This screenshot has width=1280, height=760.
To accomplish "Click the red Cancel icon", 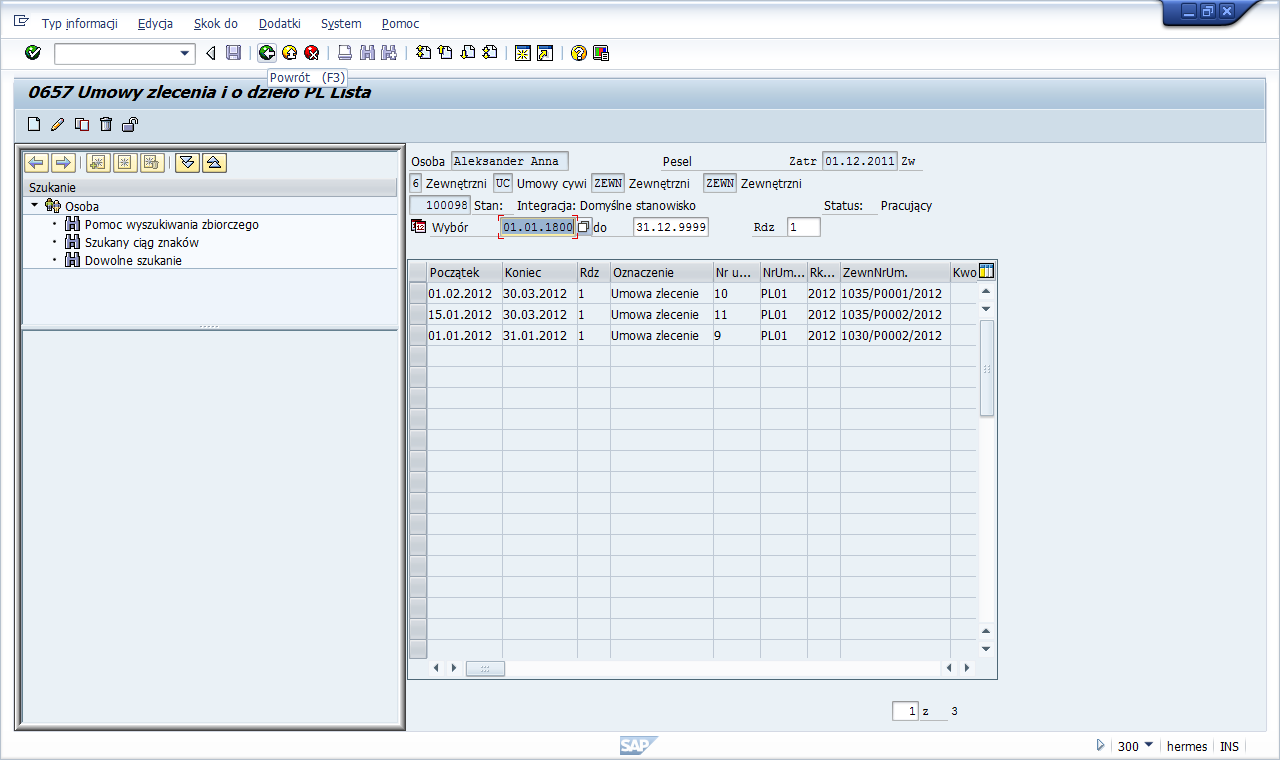I will click(x=312, y=53).
